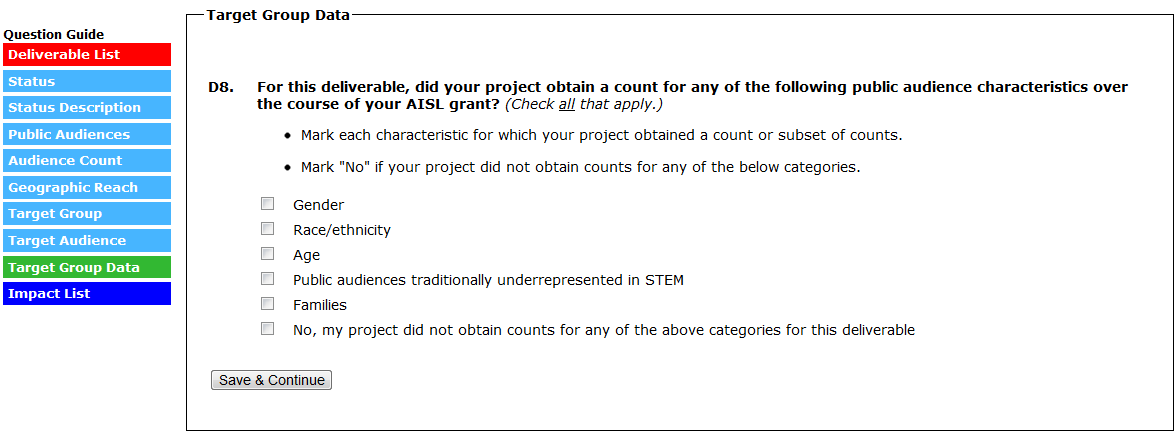Image resolution: width=1176 pixels, height=435 pixels.
Task: Select the green Target Group Data item
Action: pos(87,268)
